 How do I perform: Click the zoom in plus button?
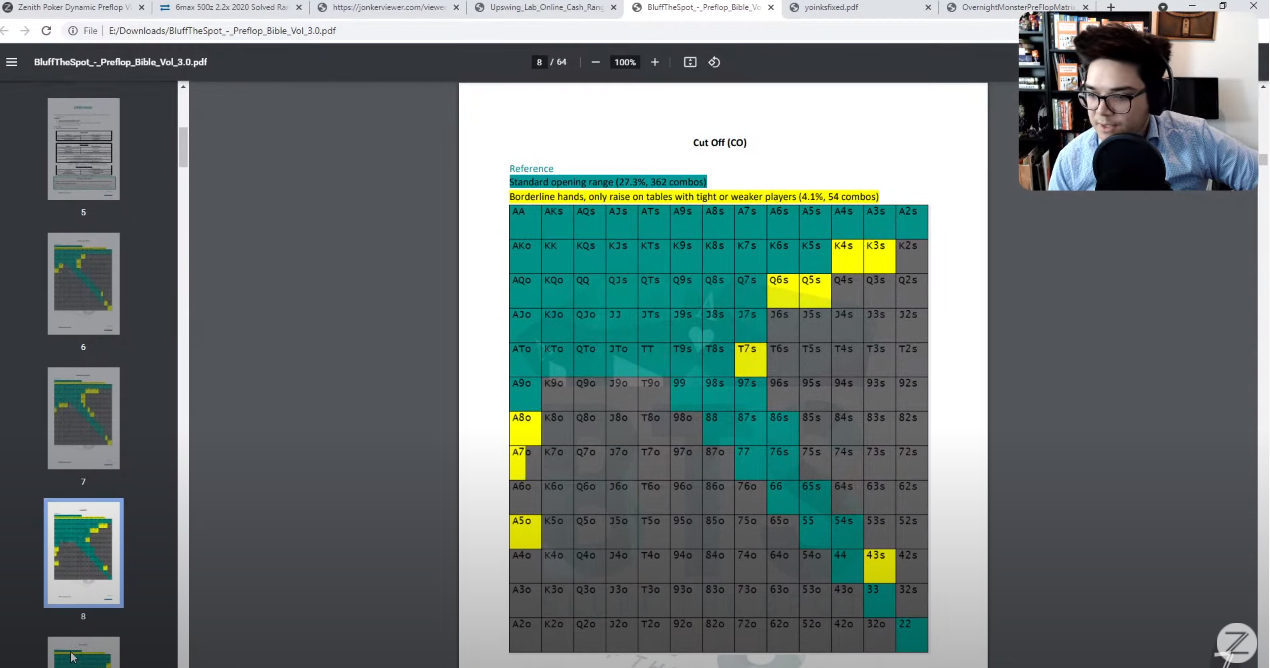655,62
